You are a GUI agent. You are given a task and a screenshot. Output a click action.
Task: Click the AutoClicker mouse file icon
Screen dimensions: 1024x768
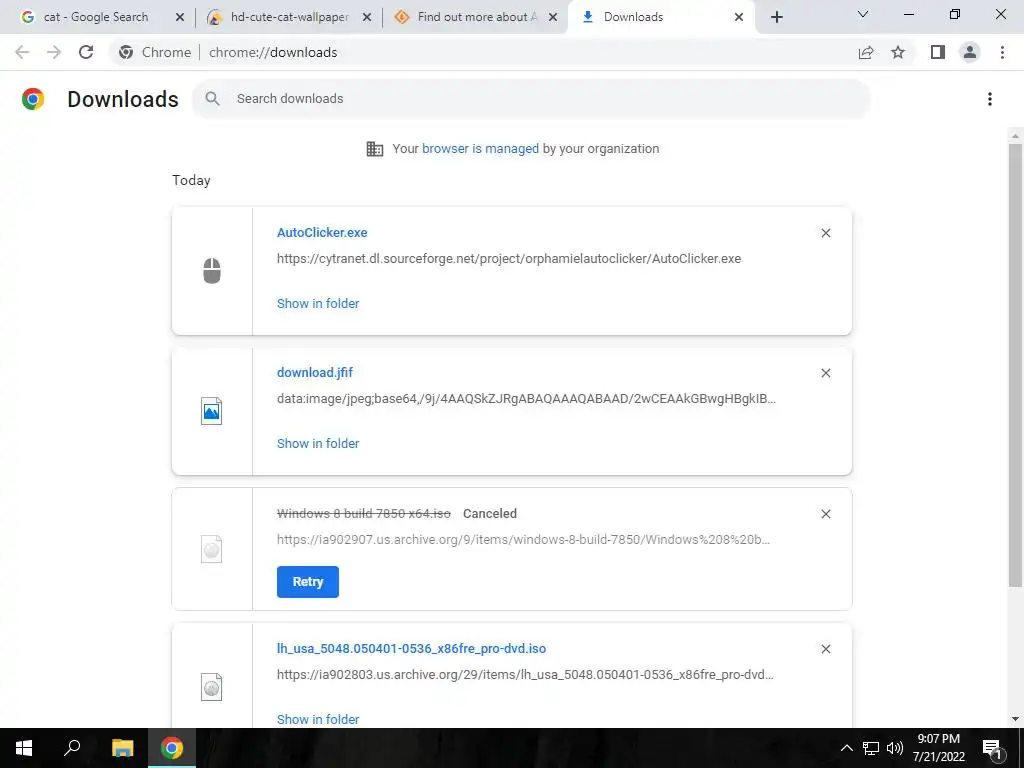pos(212,271)
